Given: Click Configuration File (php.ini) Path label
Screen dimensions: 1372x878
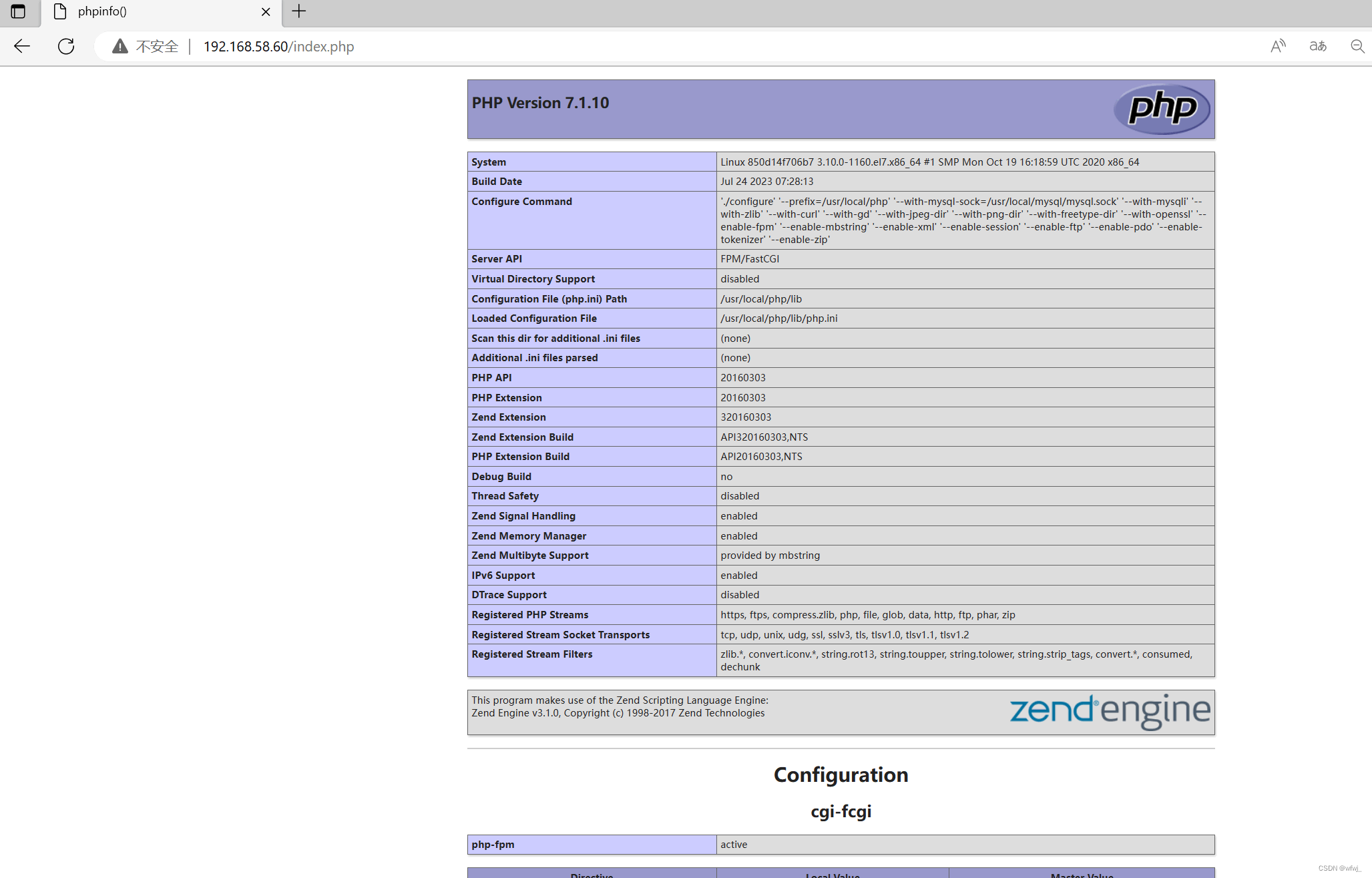Looking at the screenshot, I should 549,299.
